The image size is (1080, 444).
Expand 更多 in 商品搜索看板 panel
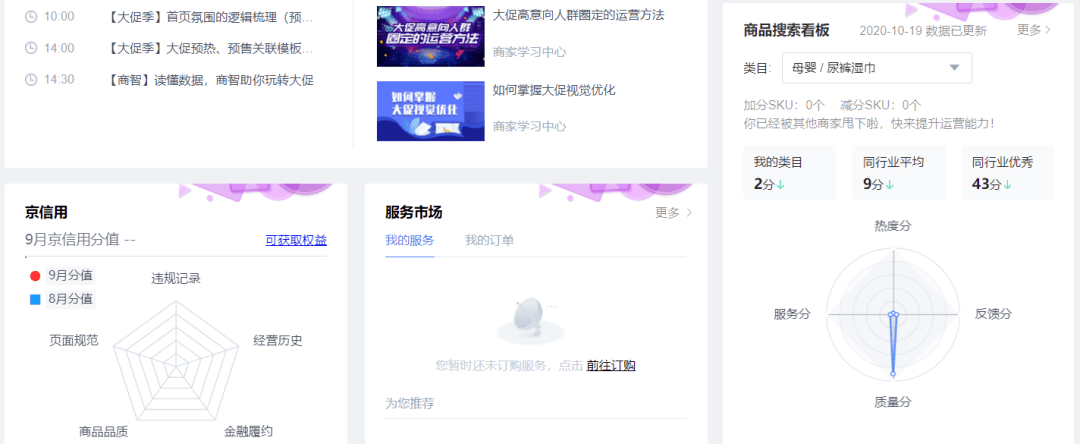tap(1034, 30)
